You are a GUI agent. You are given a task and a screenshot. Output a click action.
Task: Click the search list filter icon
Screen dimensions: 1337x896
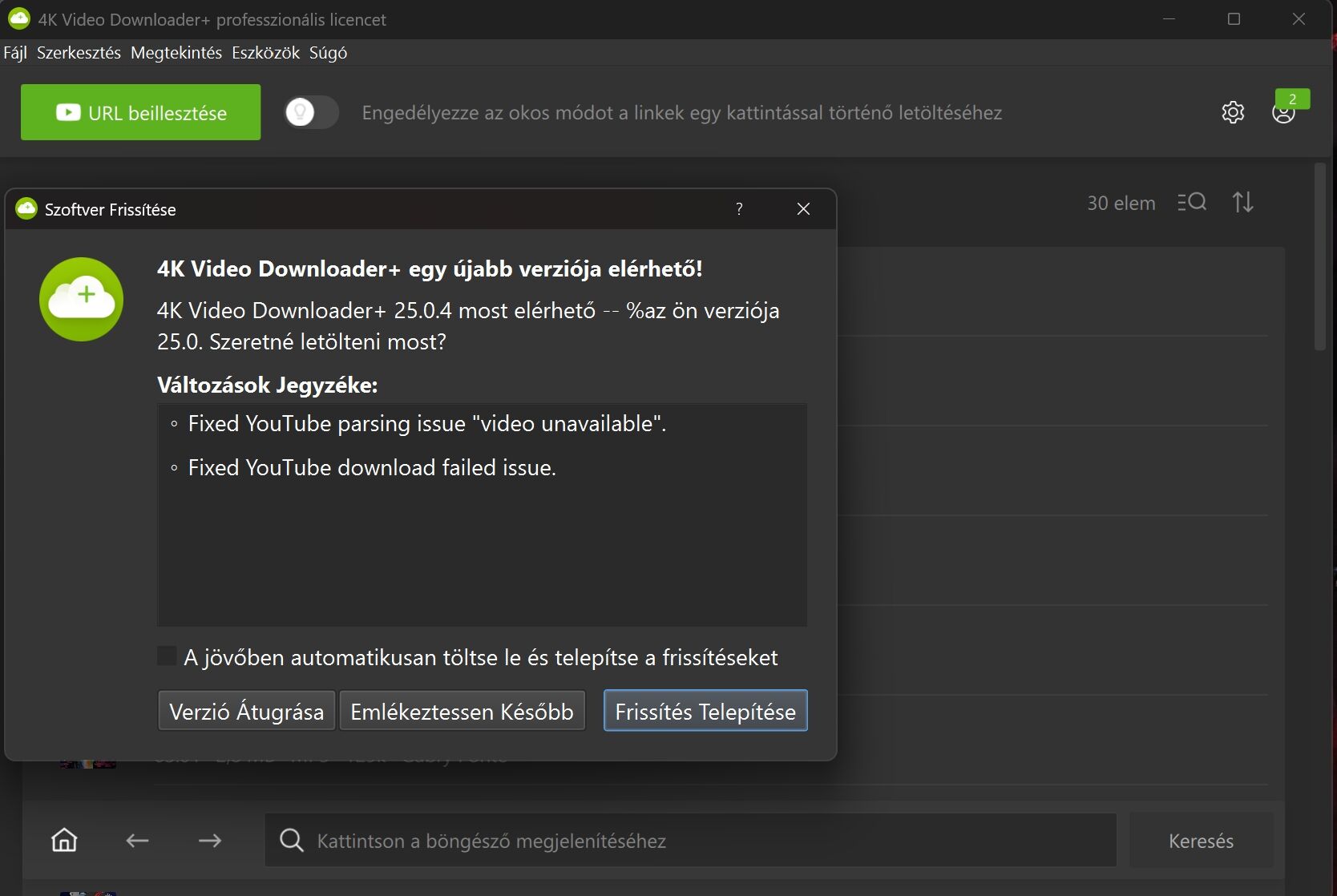pos(1192,202)
